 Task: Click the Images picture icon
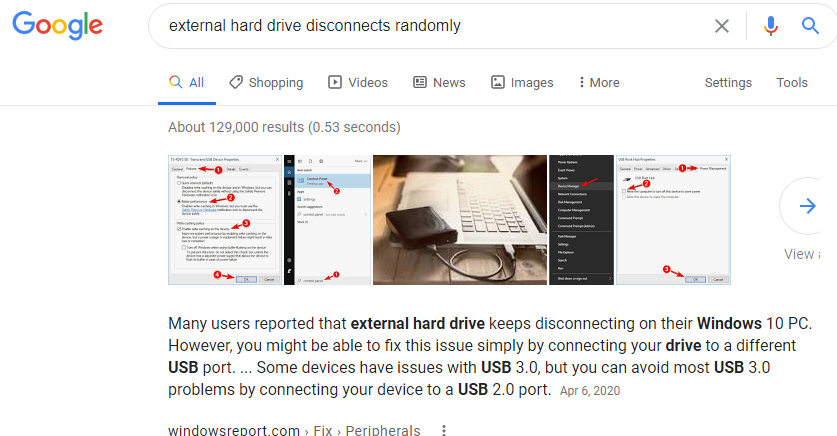tap(498, 82)
